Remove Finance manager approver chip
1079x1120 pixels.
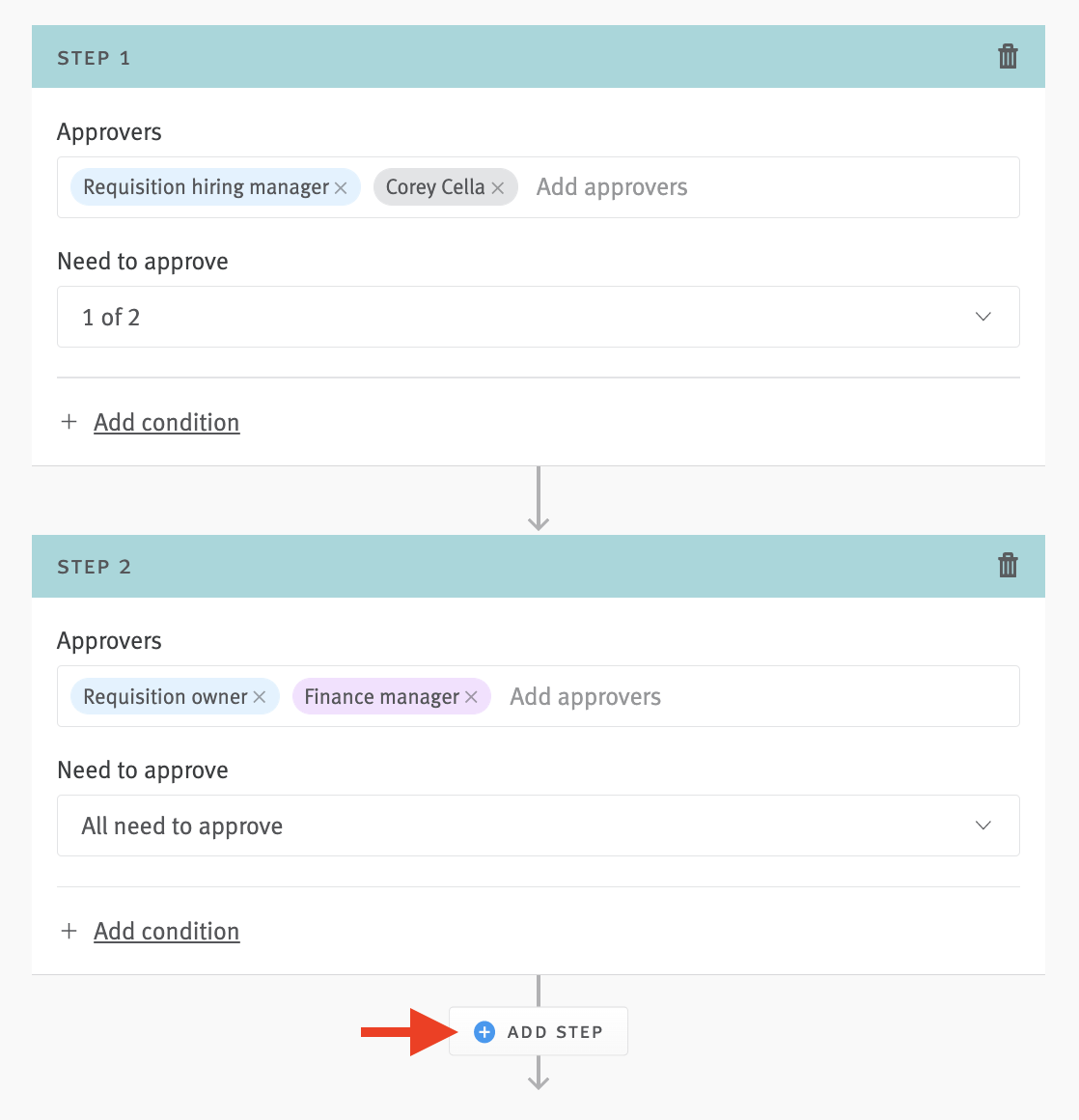[471, 696]
